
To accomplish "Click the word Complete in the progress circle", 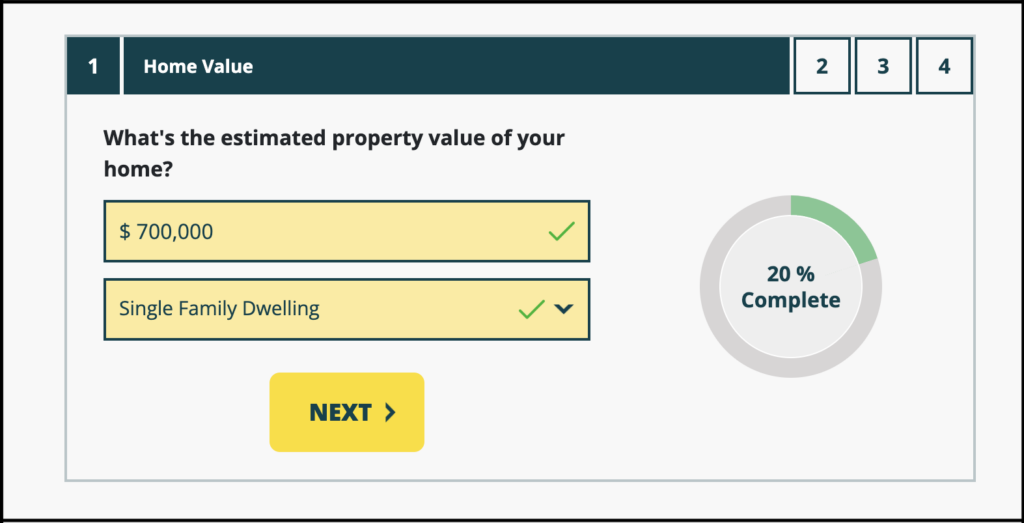I will 790,300.
